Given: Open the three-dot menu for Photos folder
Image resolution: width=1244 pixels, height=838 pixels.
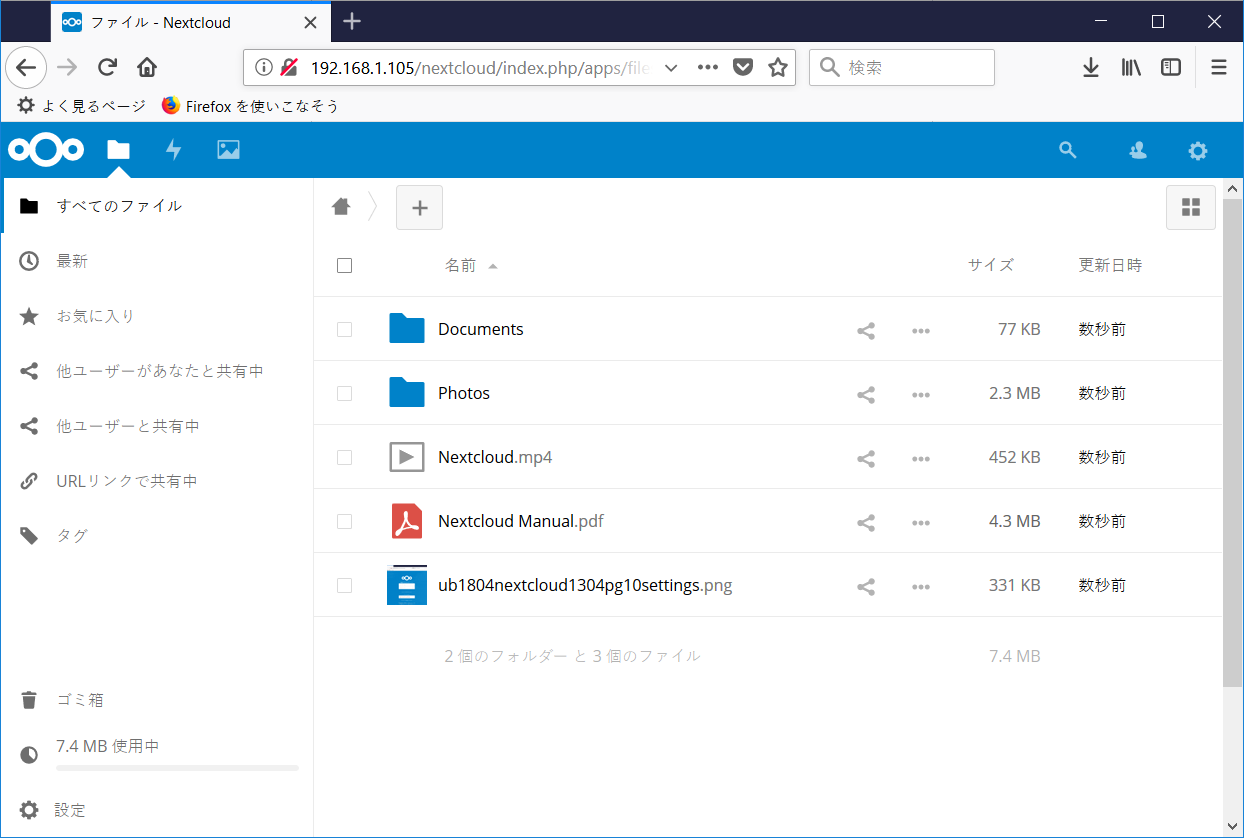Looking at the screenshot, I should click(920, 393).
